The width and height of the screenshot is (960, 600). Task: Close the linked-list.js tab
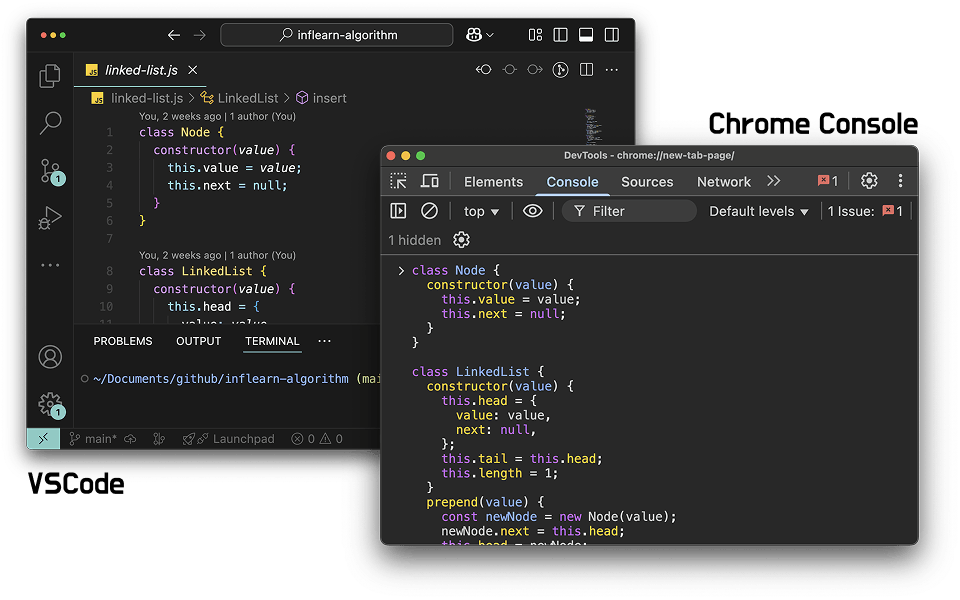(x=192, y=70)
